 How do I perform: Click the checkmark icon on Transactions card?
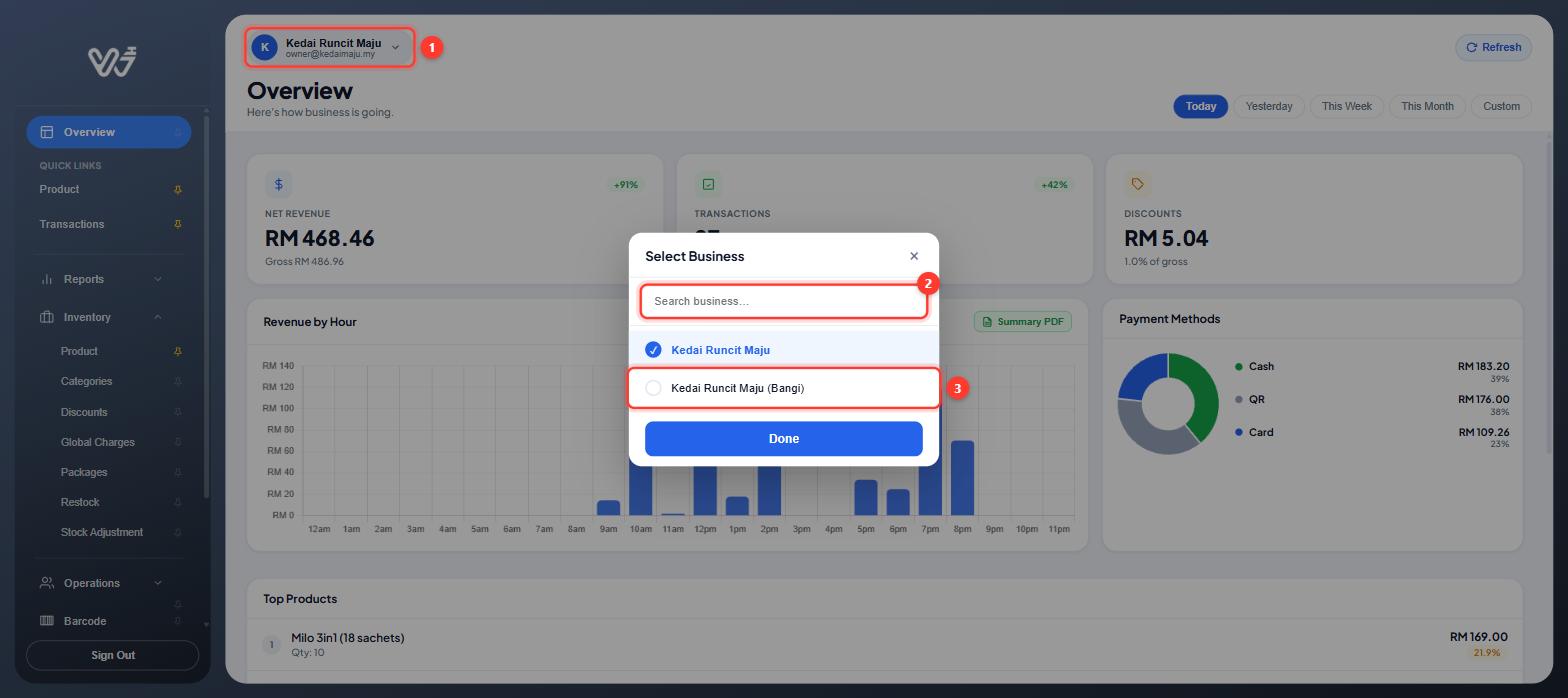[708, 184]
